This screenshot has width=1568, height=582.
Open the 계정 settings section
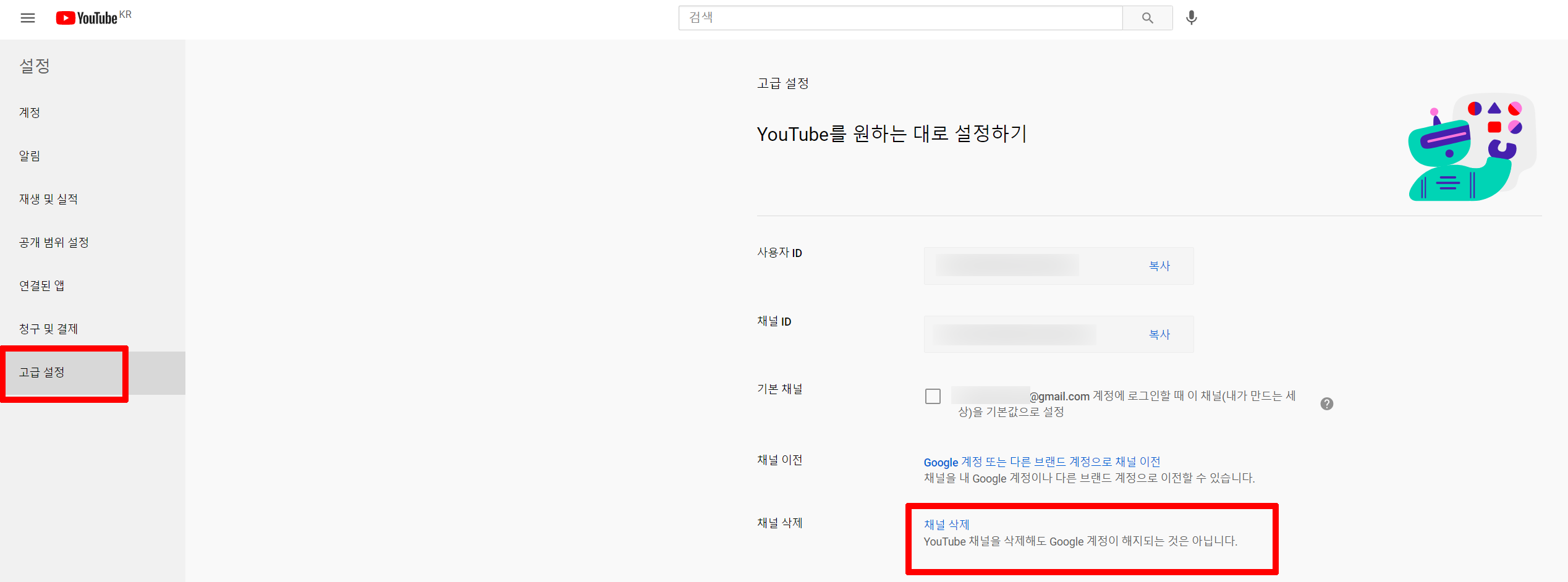pos(93,112)
